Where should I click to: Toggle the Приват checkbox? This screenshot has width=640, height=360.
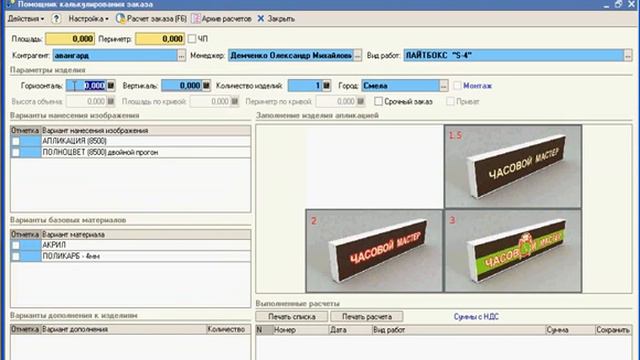click(450, 101)
